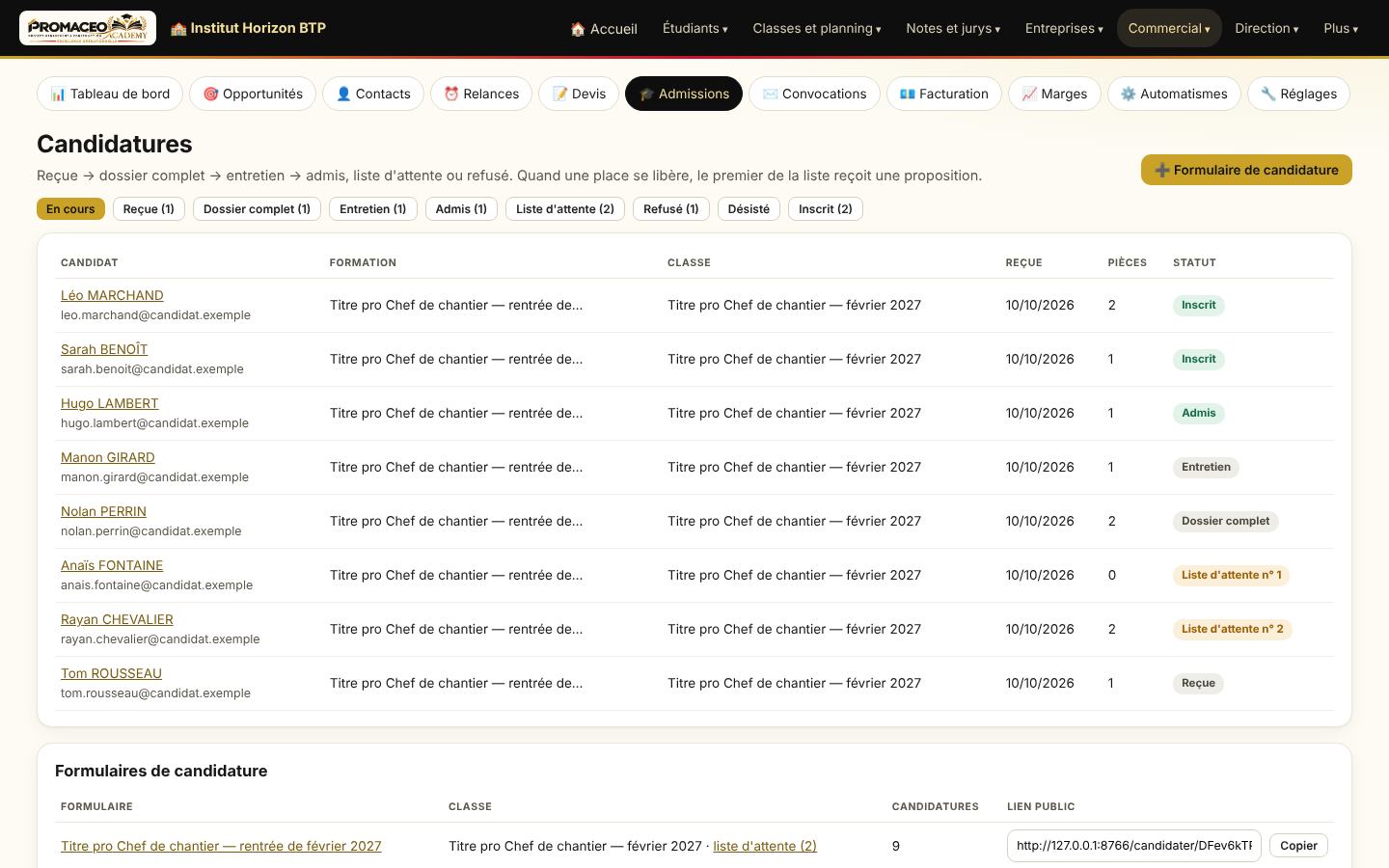Select the En cours filter chip
The image size is (1389, 868).
(x=70, y=209)
